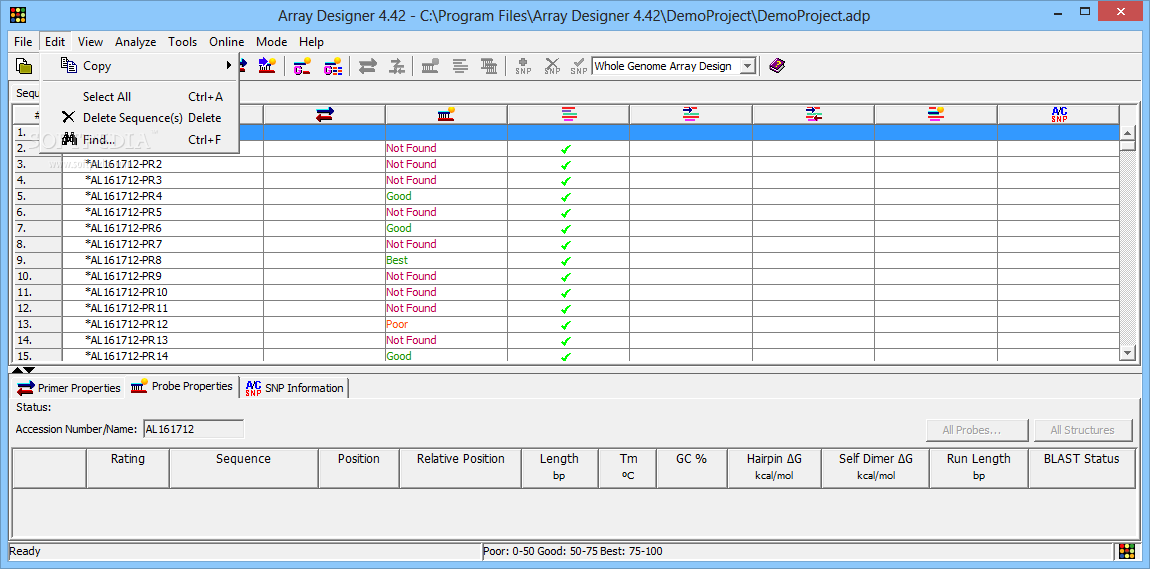
Task: Select the *AL161712-PR14 sequence row
Action: point(567,356)
